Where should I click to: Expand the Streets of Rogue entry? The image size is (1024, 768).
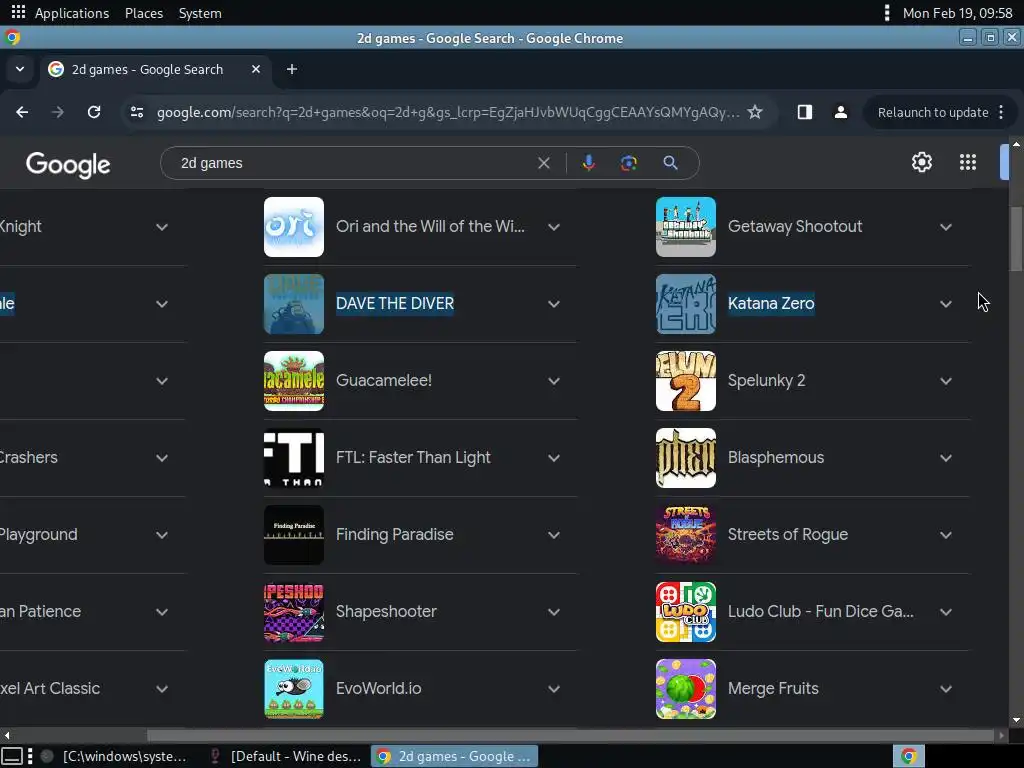tap(946, 536)
